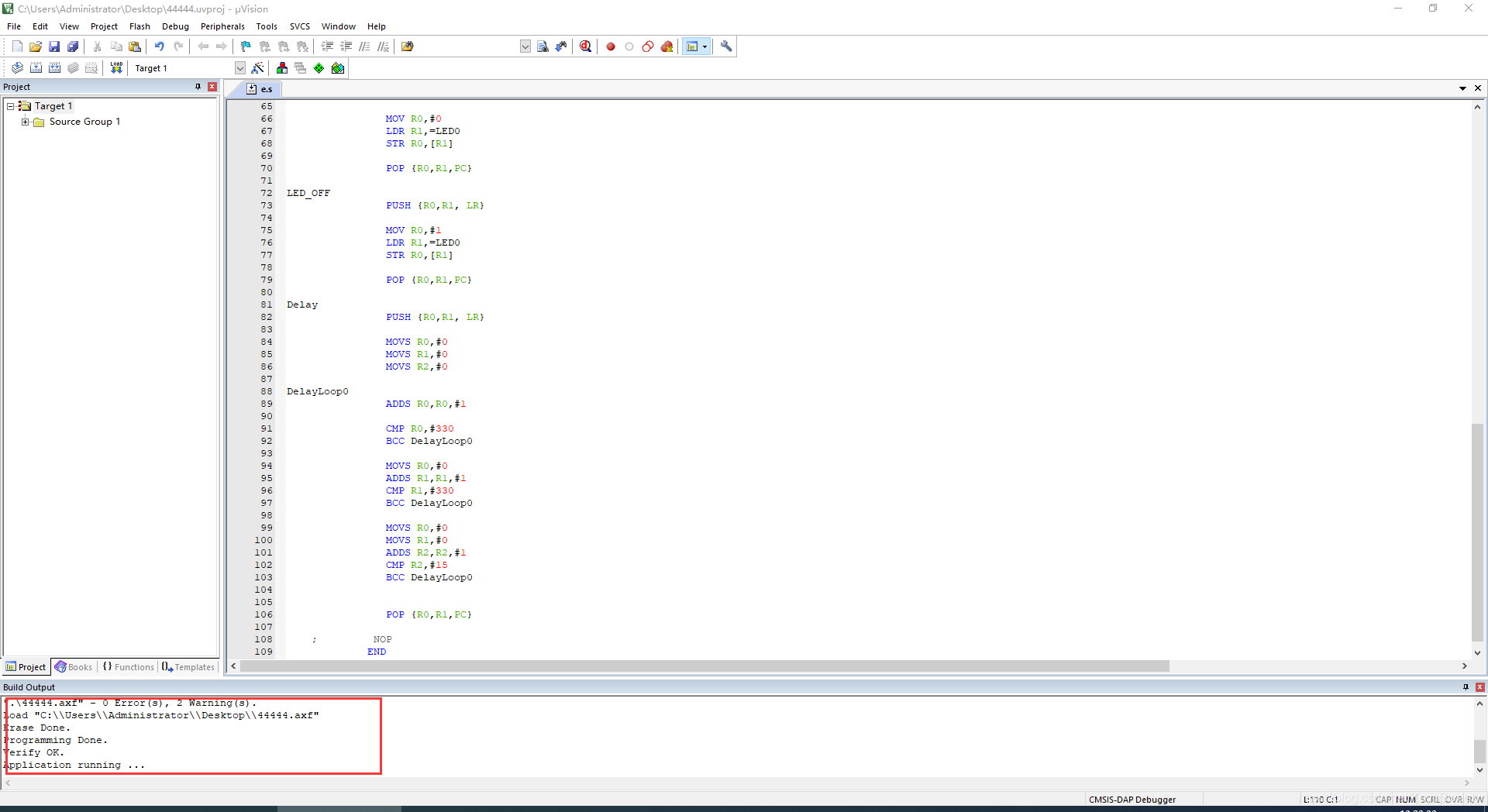
Task: Comment selection icon
Action: point(364,46)
